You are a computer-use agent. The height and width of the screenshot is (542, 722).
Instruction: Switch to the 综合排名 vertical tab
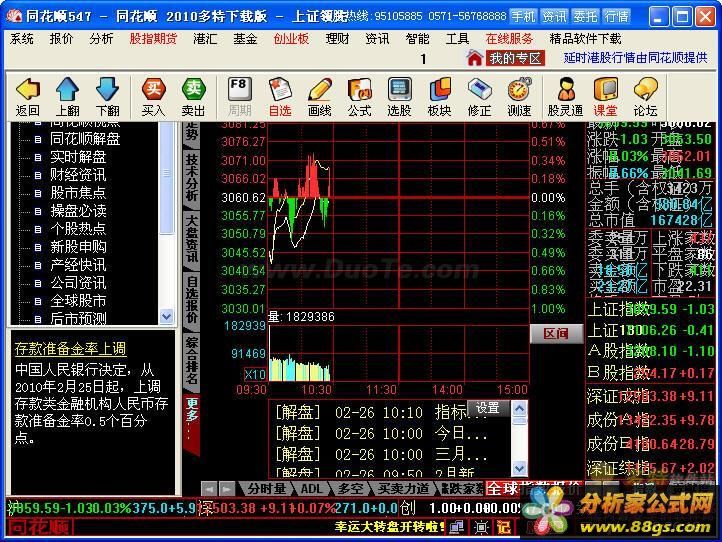[x=192, y=361]
